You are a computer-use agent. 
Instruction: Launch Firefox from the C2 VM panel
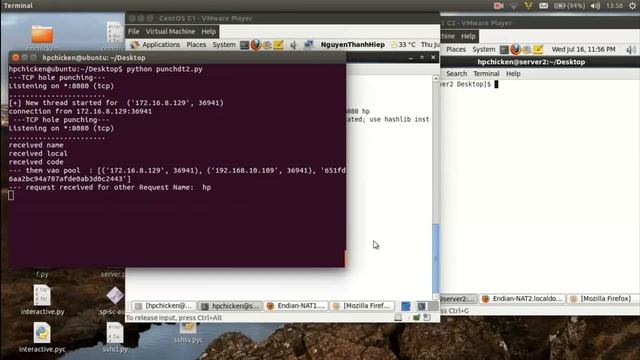(516, 49)
